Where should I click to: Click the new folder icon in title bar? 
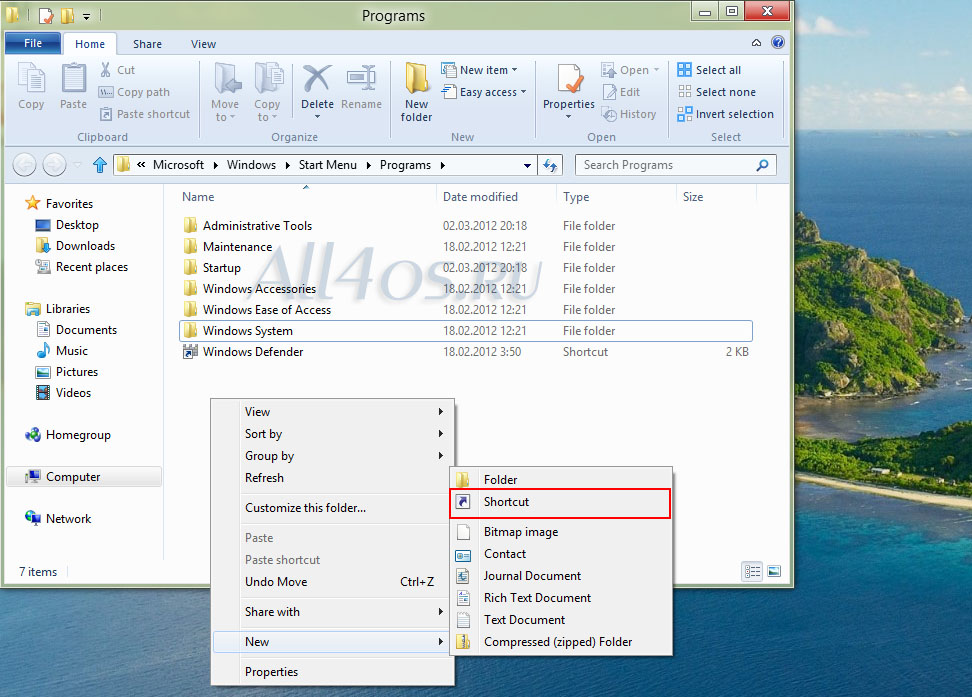67,16
